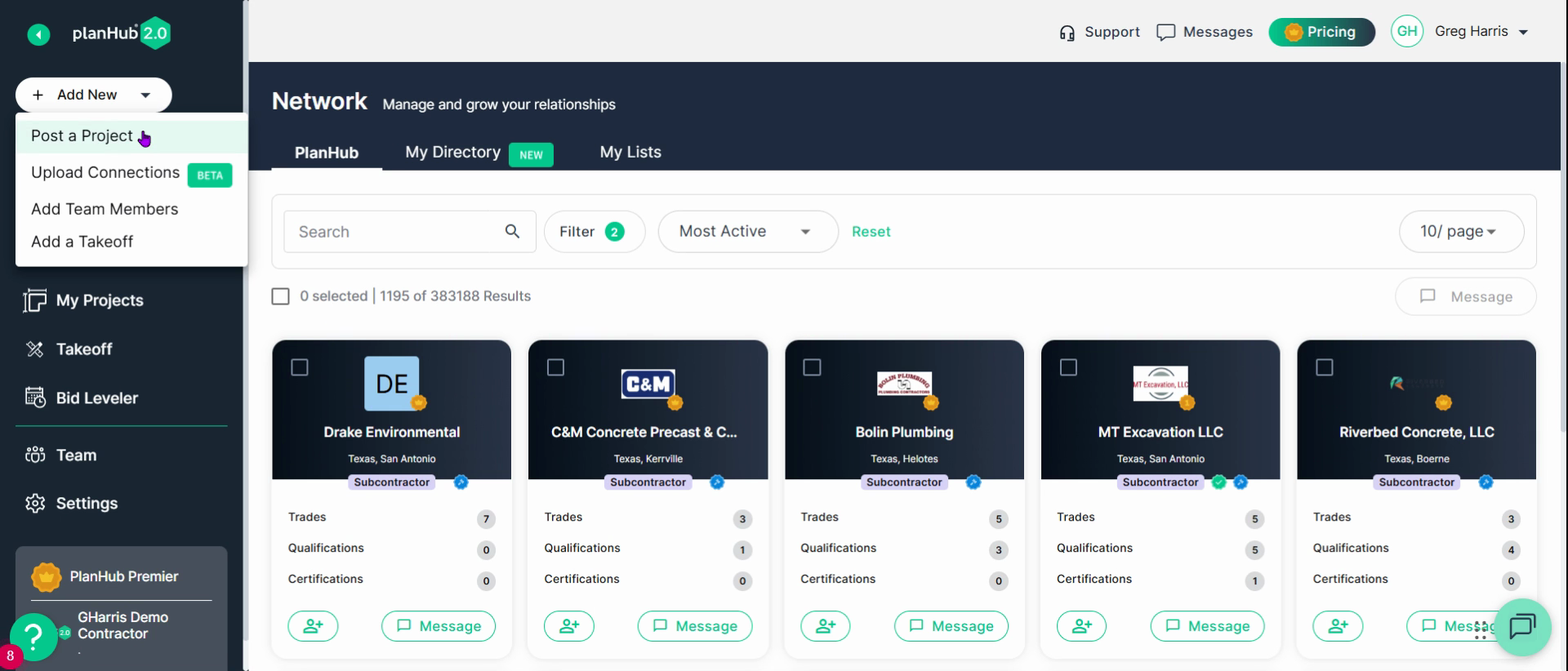This screenshot has height=671, width=1568.
Task: Switch to the PlanHub tab
Action: click(327, 153)
